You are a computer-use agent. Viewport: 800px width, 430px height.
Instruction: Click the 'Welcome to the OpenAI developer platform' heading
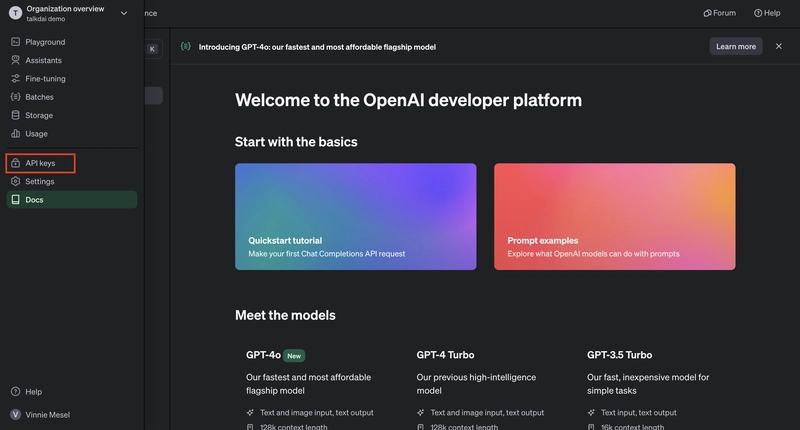coord(408,100)
